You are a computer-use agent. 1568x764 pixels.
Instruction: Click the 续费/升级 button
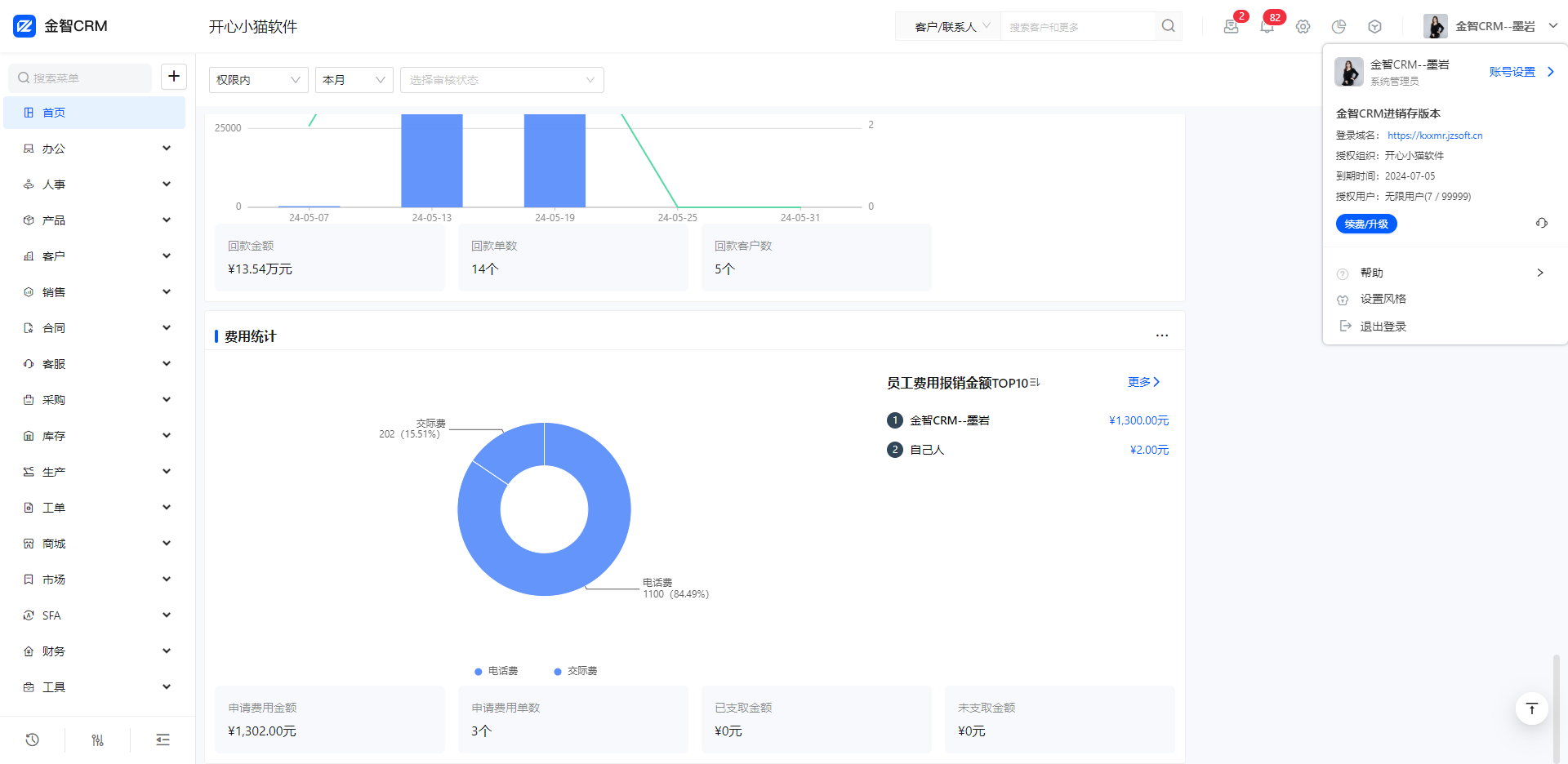(1366, 224)
